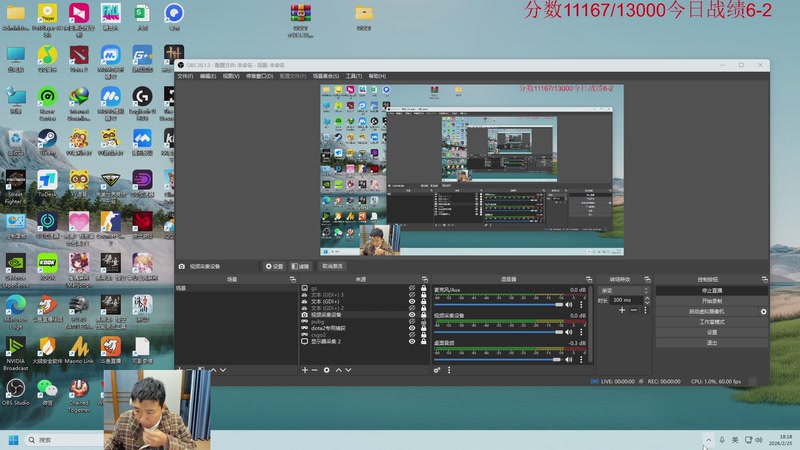Open WeChat desktop shortcut
Screen dimensions: 800x450
point(47,392)
